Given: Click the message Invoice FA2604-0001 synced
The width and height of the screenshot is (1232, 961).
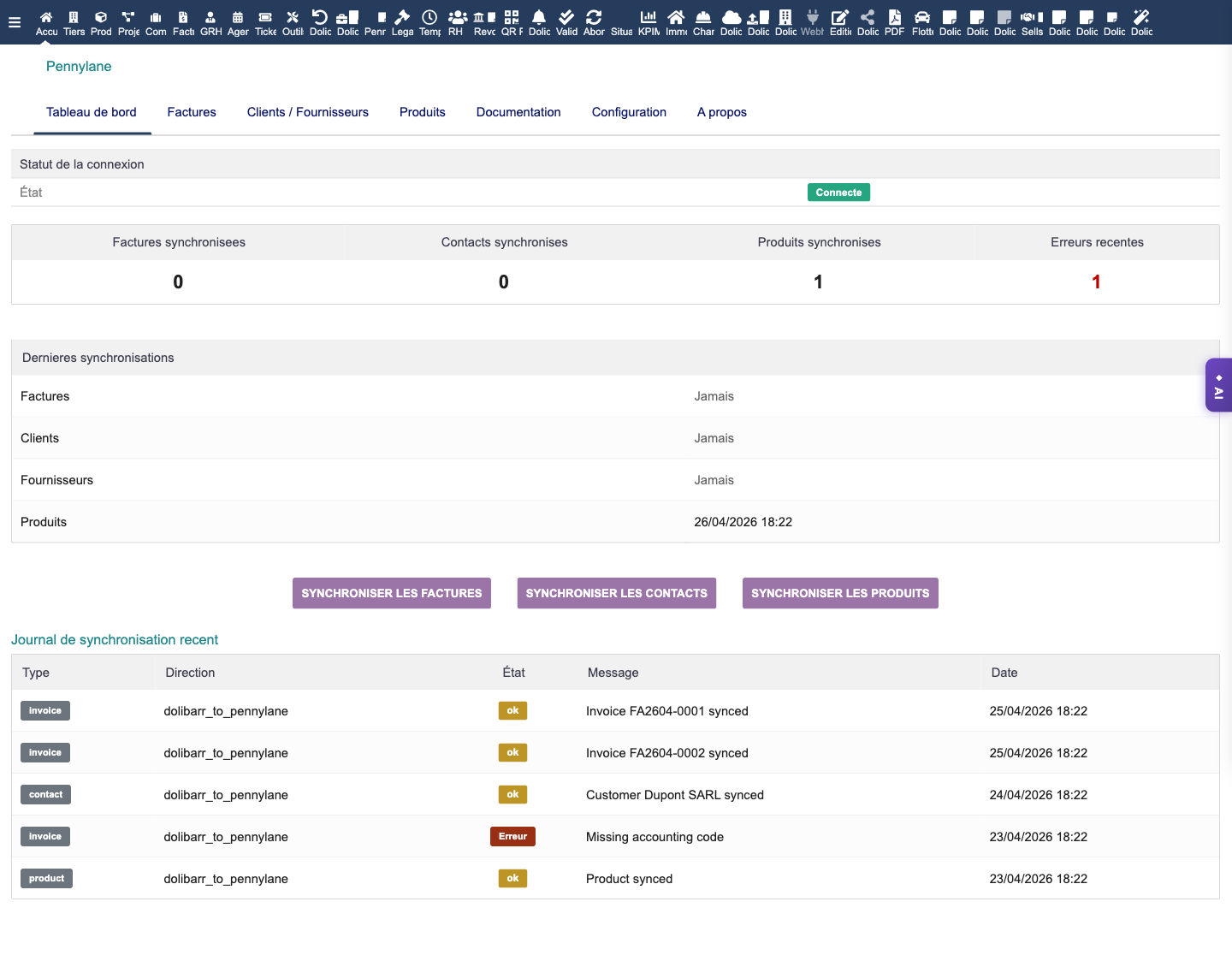Looking at the screenshot, I should 667,711.
